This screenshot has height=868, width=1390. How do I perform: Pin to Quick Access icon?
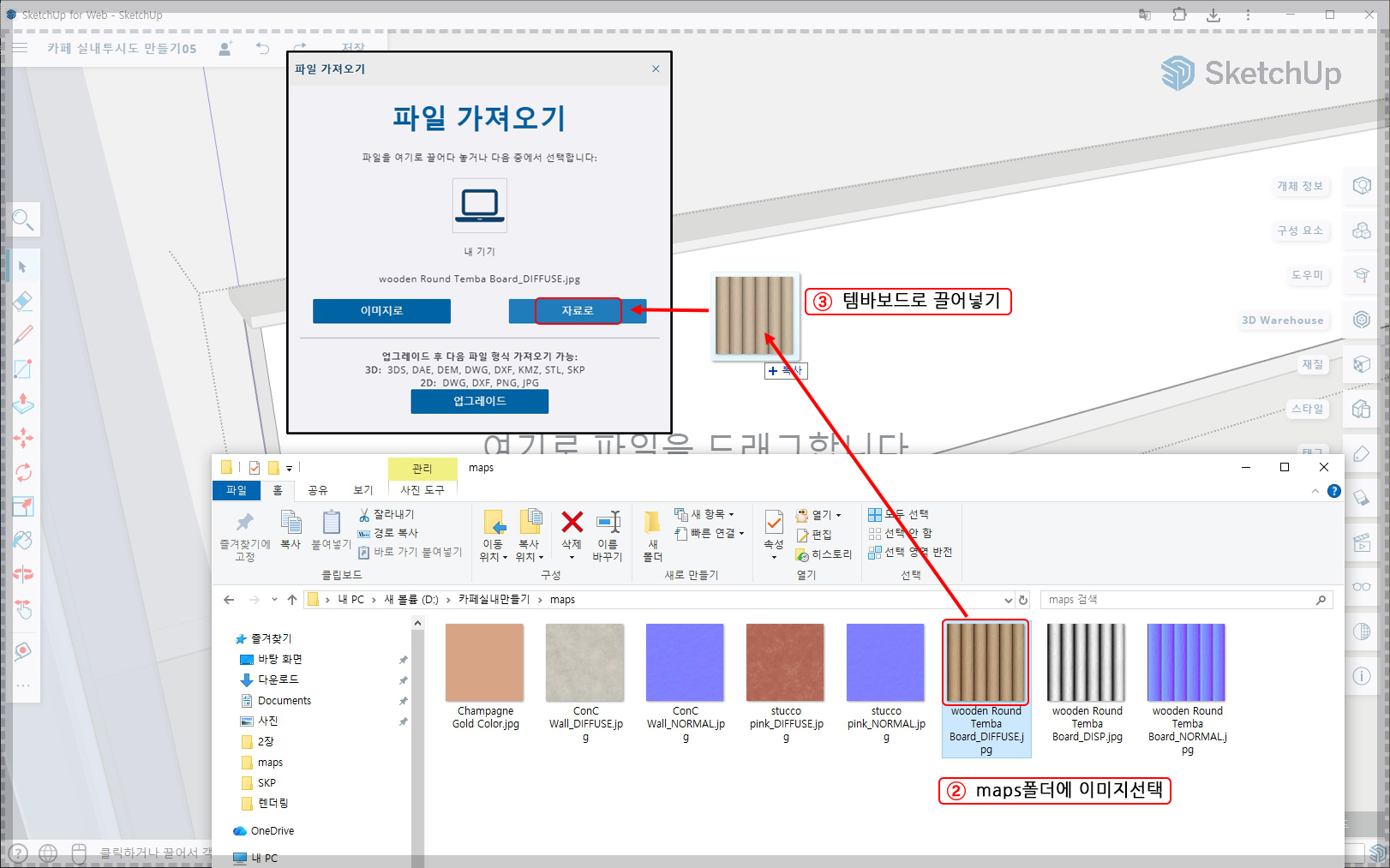245,522
